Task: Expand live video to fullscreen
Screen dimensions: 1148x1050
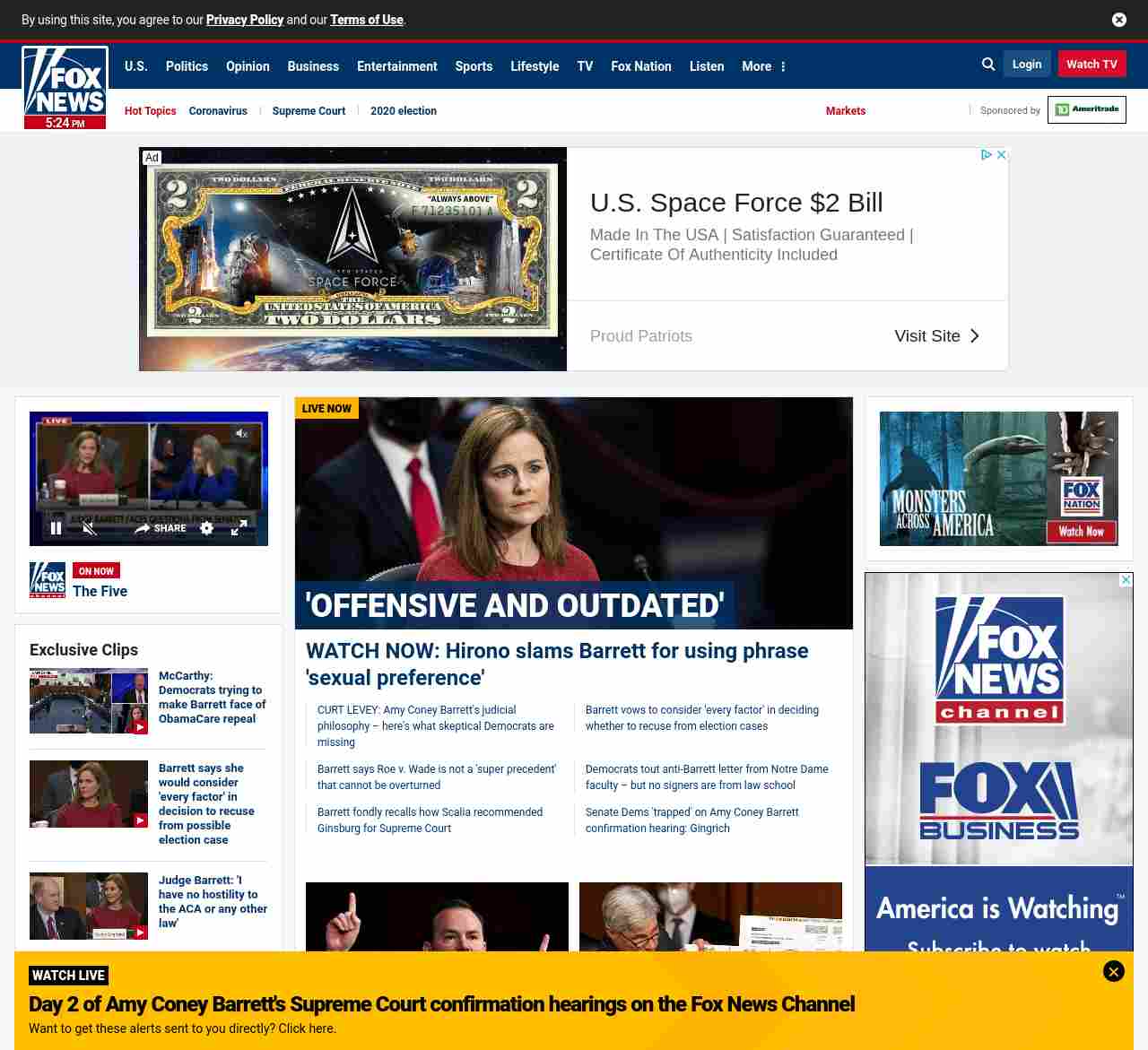Action: click(x=239, y=528)
